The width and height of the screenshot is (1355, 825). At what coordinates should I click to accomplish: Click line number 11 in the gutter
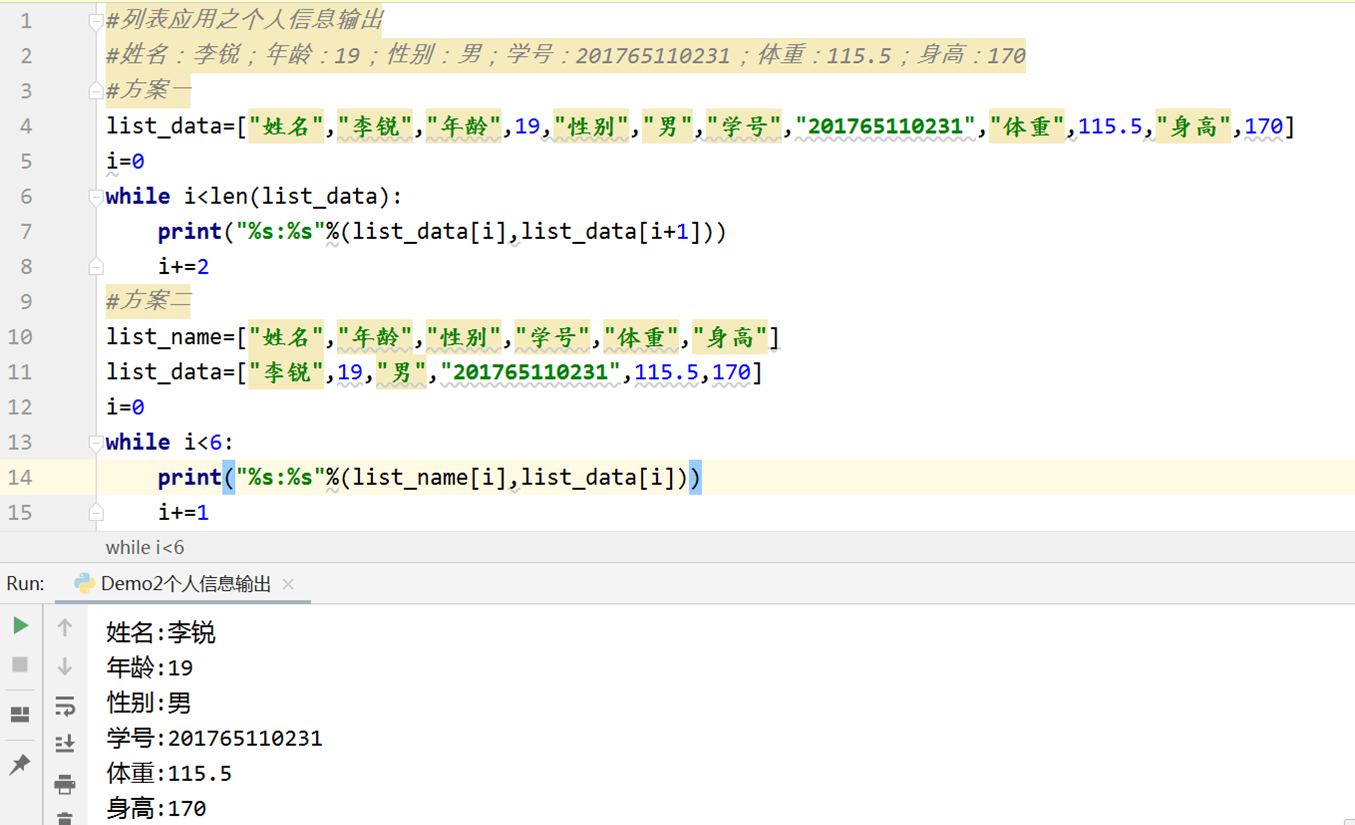click(x=20, y=372)
